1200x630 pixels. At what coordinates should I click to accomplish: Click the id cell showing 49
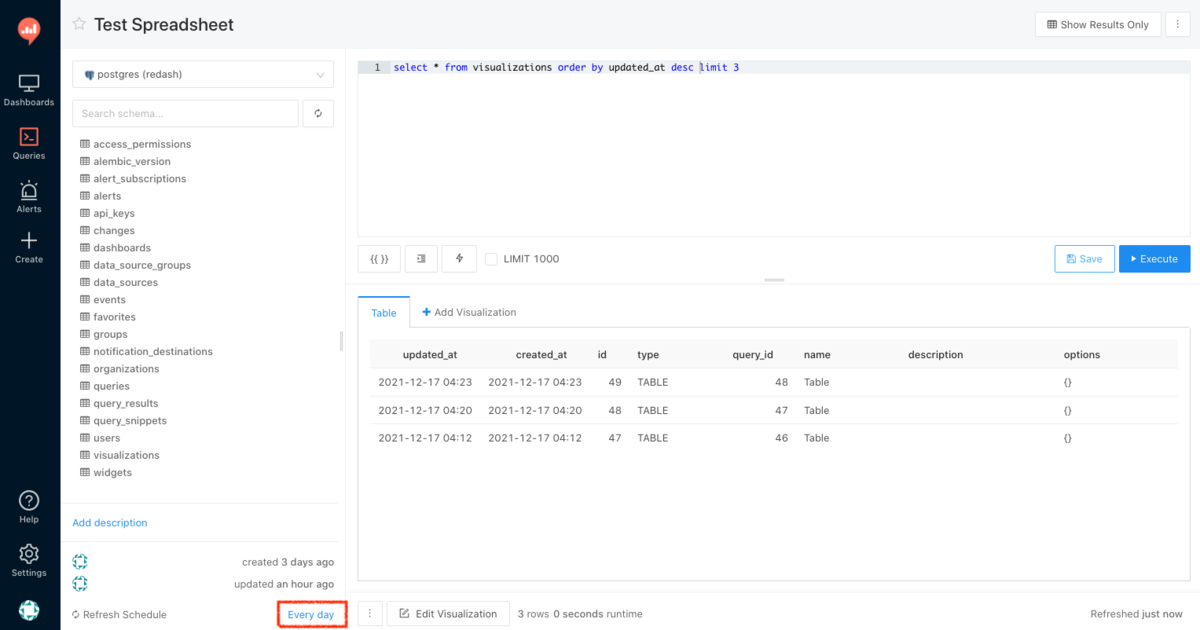pyautogui.click(x=615, y=382)
